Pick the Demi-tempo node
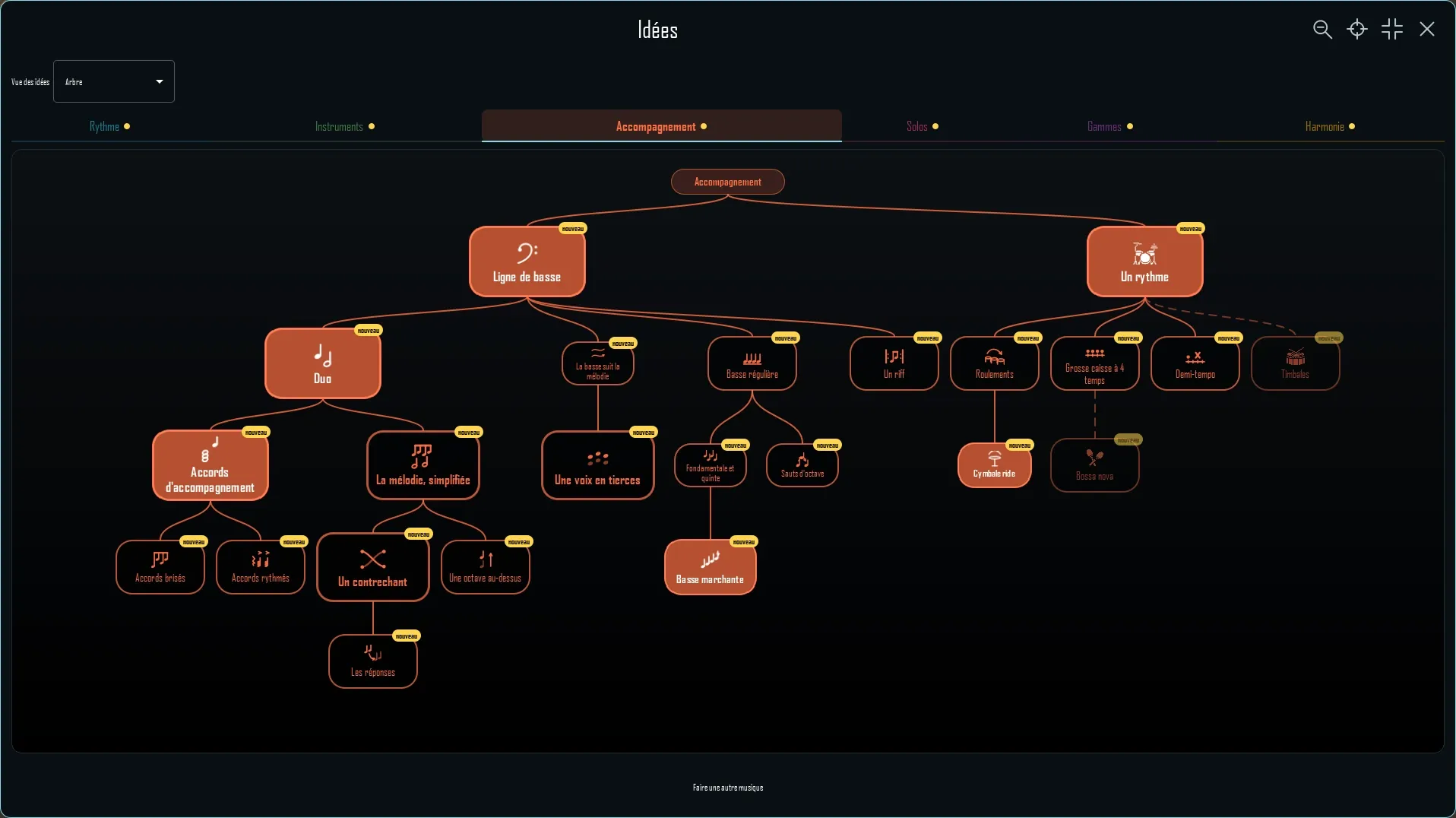The image size is (1456, 818). (x=1195, y=363)
